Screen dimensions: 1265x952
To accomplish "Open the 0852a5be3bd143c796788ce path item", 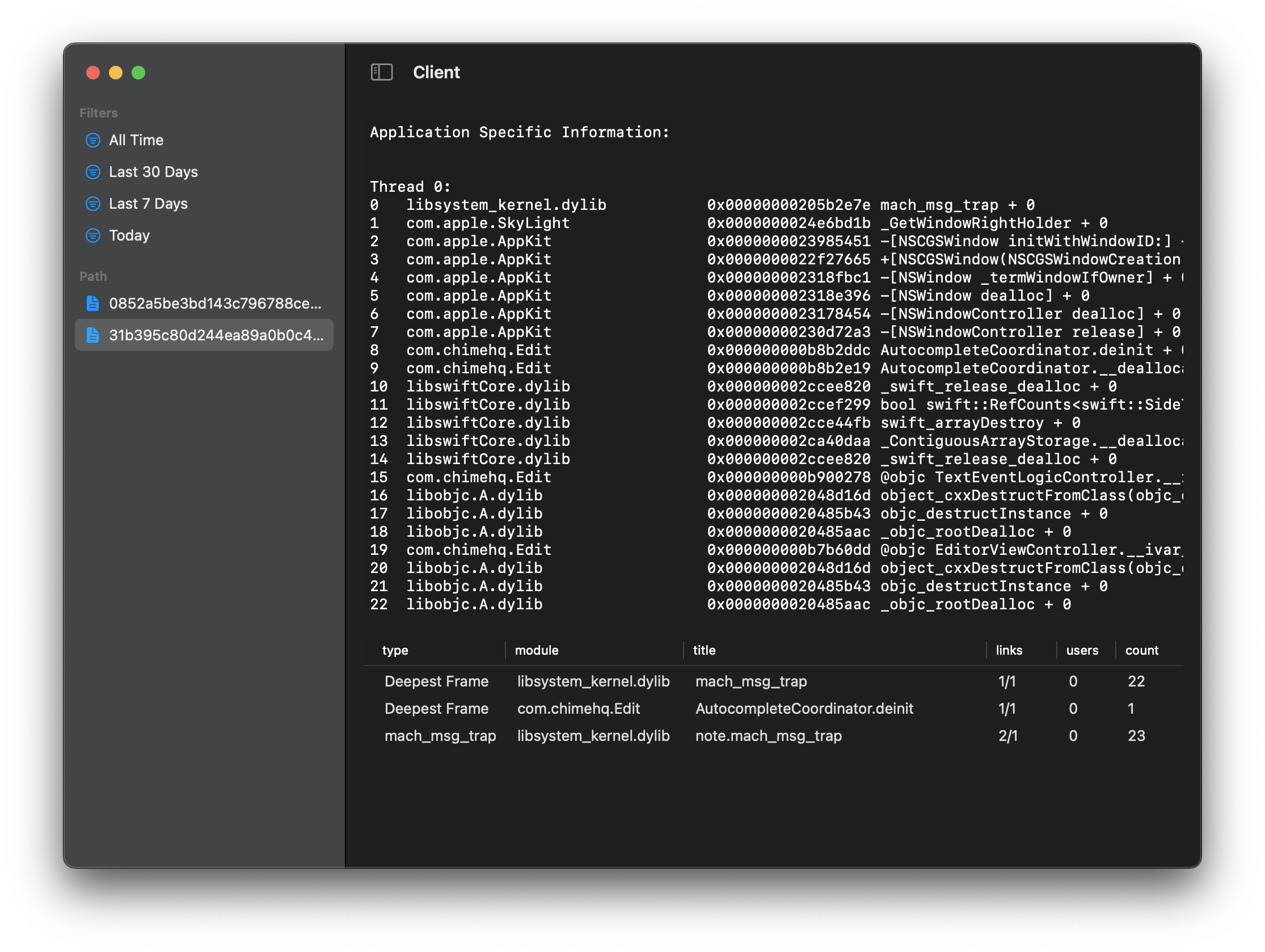I will click(204, 303).
